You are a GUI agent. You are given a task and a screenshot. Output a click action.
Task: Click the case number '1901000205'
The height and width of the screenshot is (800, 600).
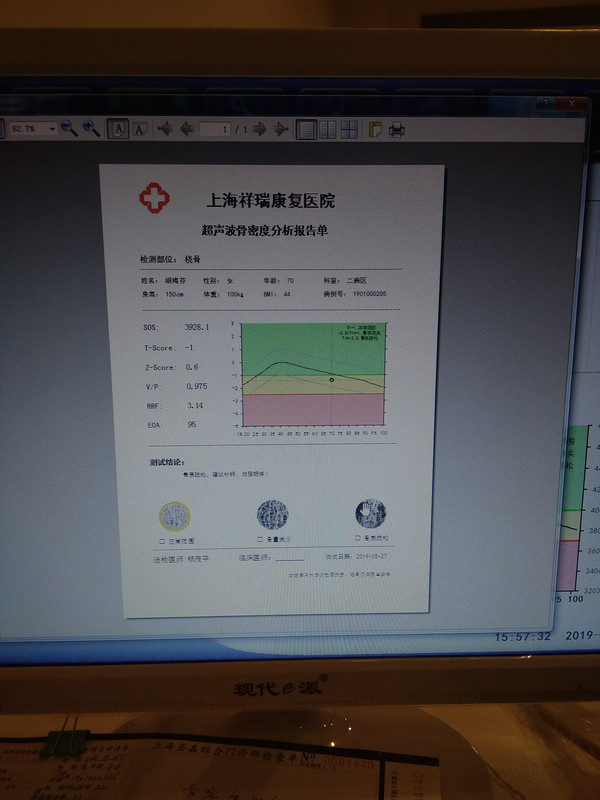click(369, 294)
